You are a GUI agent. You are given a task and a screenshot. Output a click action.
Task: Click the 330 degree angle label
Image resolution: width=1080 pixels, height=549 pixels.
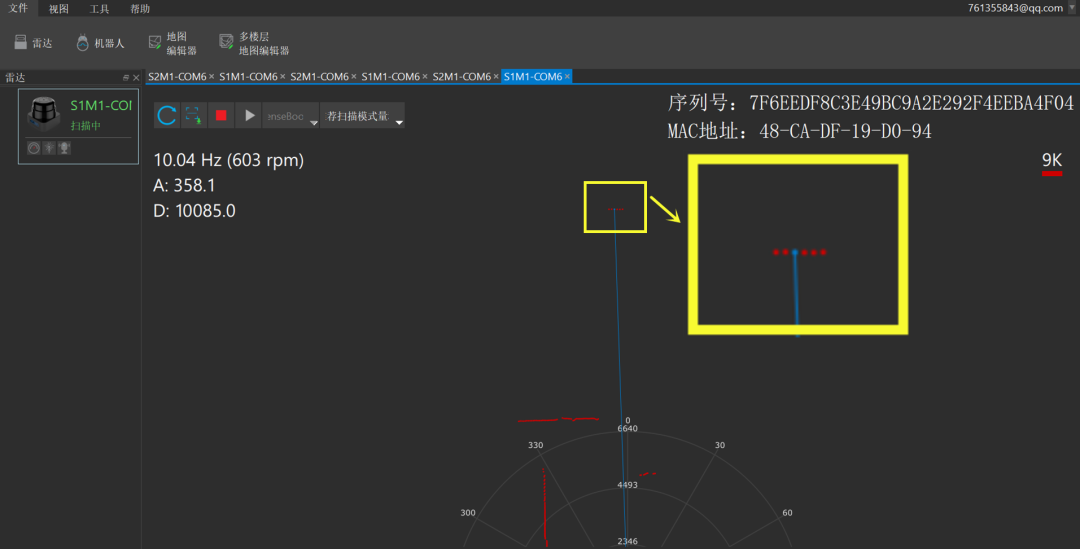click(x=536, y=446)
